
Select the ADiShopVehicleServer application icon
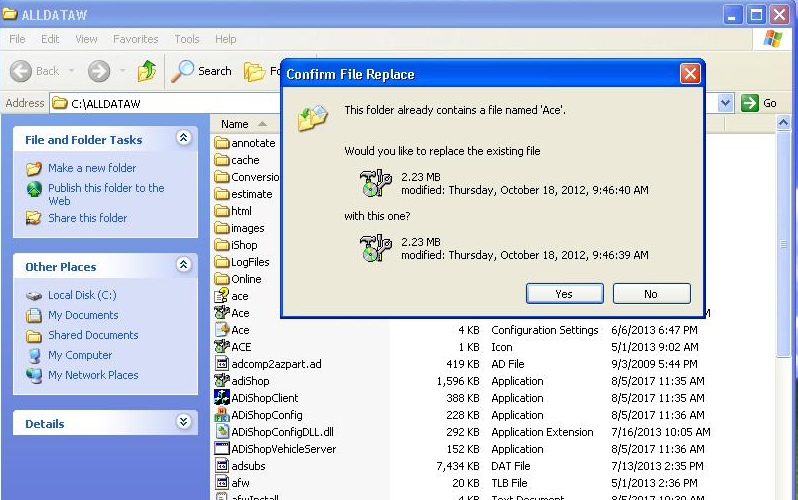point(222,449)
